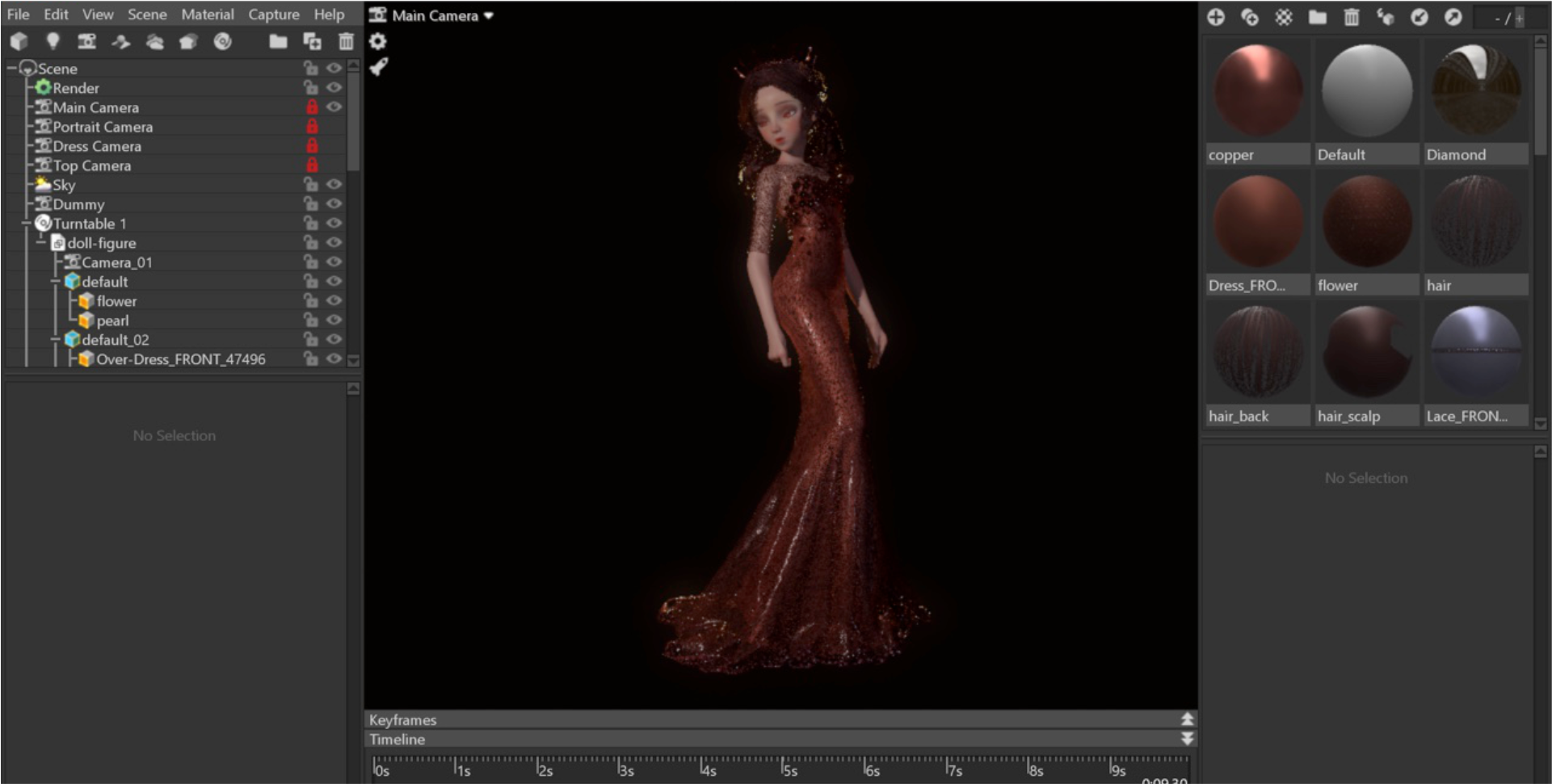Collapse the material properties panel arrow
The width and height of the screenshot is (1552, 784).
1541,451
